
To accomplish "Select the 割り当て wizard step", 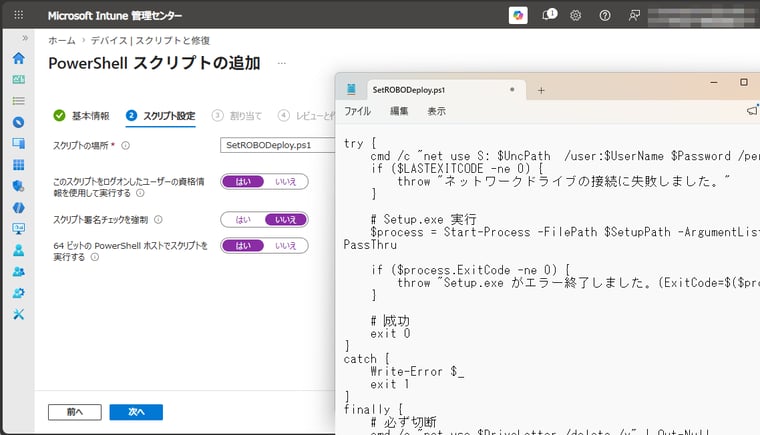I will pos(237,116).
